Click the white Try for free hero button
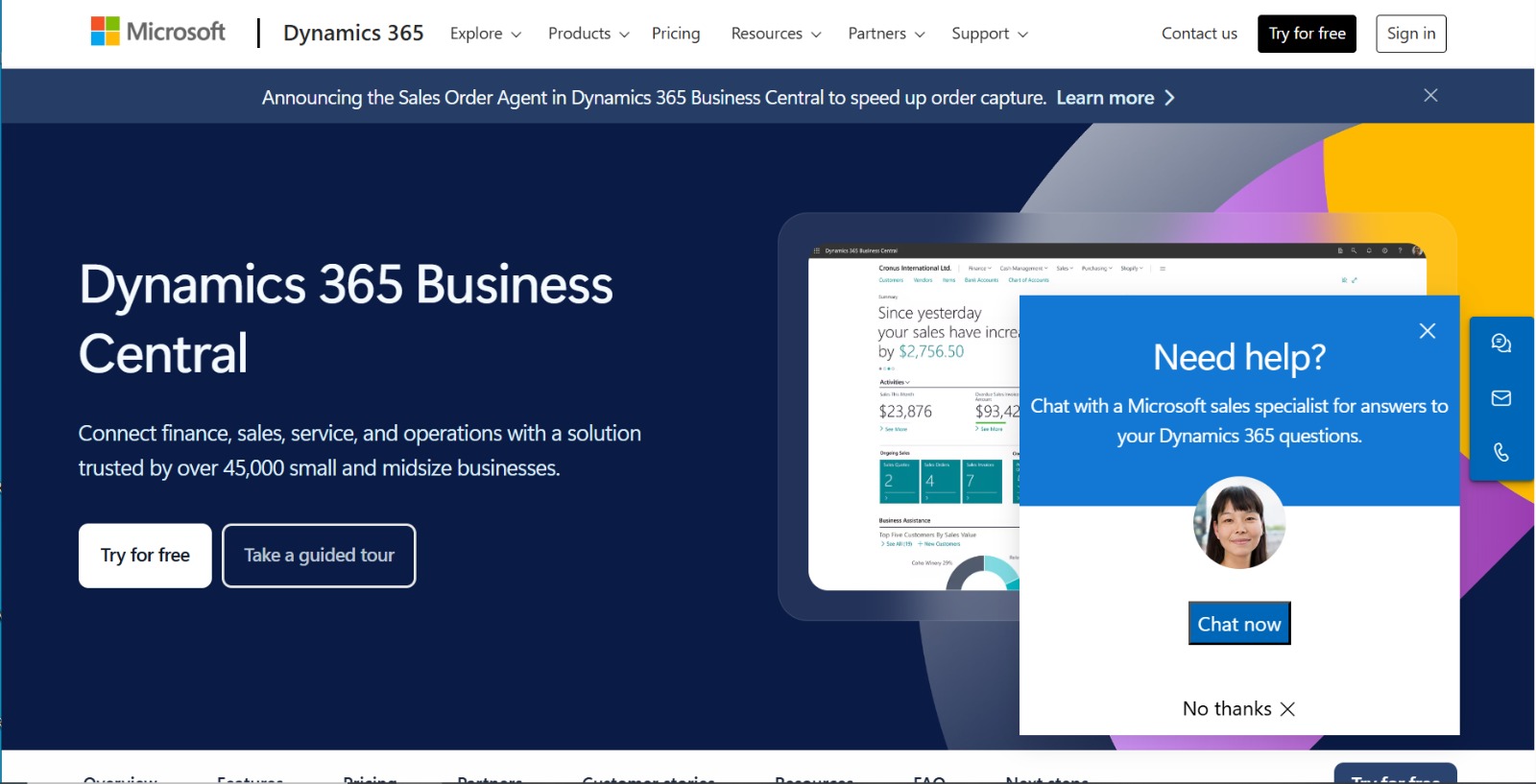Viewport: 1536px width, 784px height. (x=145, y=556)
